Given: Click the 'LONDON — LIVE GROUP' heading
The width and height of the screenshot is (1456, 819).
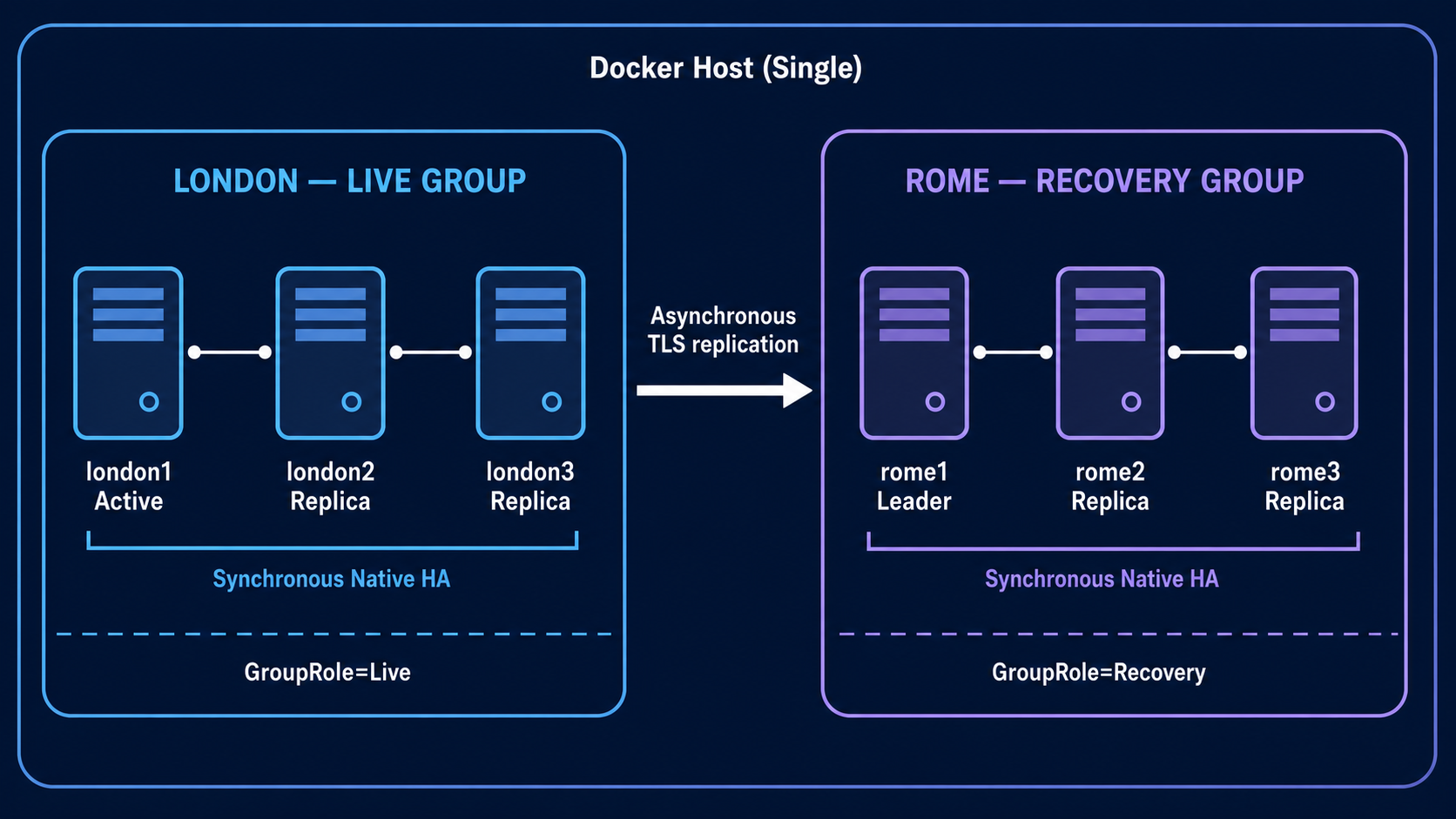Looking at the screenshot, I should pos(349,181).
